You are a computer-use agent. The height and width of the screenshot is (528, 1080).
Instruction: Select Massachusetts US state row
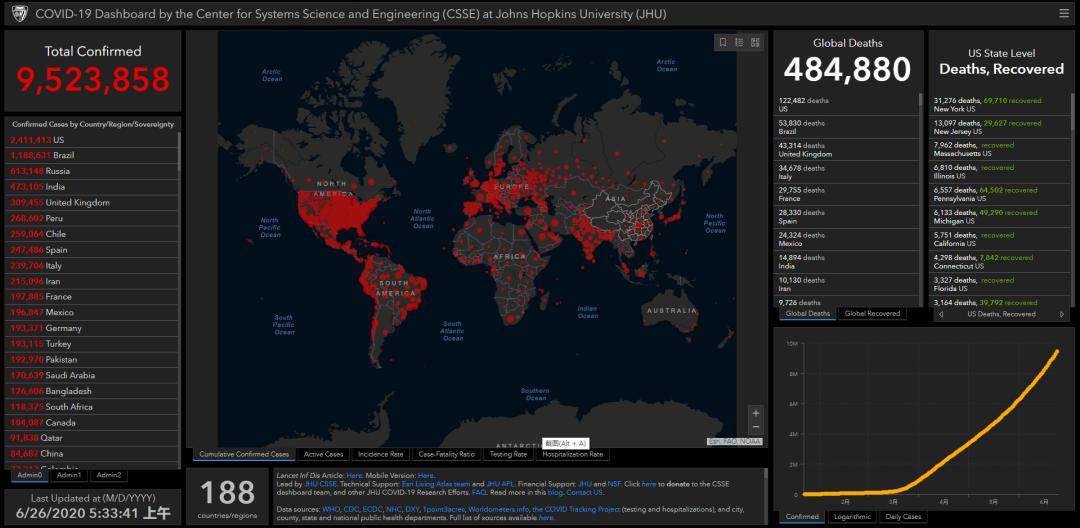[1000, 149]
